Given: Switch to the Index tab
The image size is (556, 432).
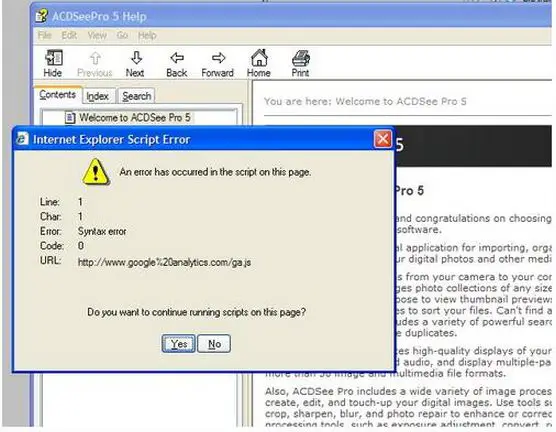Looking at the screenshot, I should coord(98,96).
